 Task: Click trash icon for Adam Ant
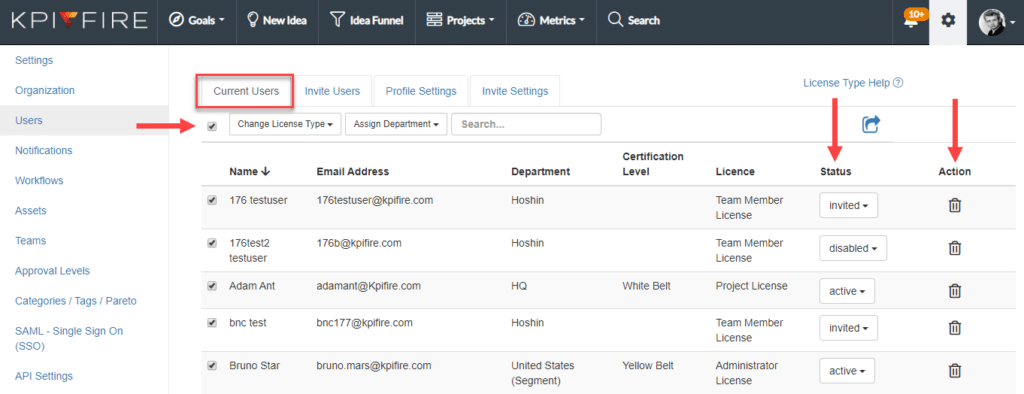click(x=954, y=291)
